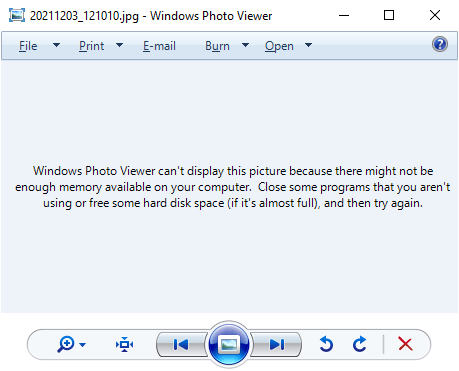Expand the Burn dropdown arrow
The height and width of the screenshot is (371, 459).
245,45
